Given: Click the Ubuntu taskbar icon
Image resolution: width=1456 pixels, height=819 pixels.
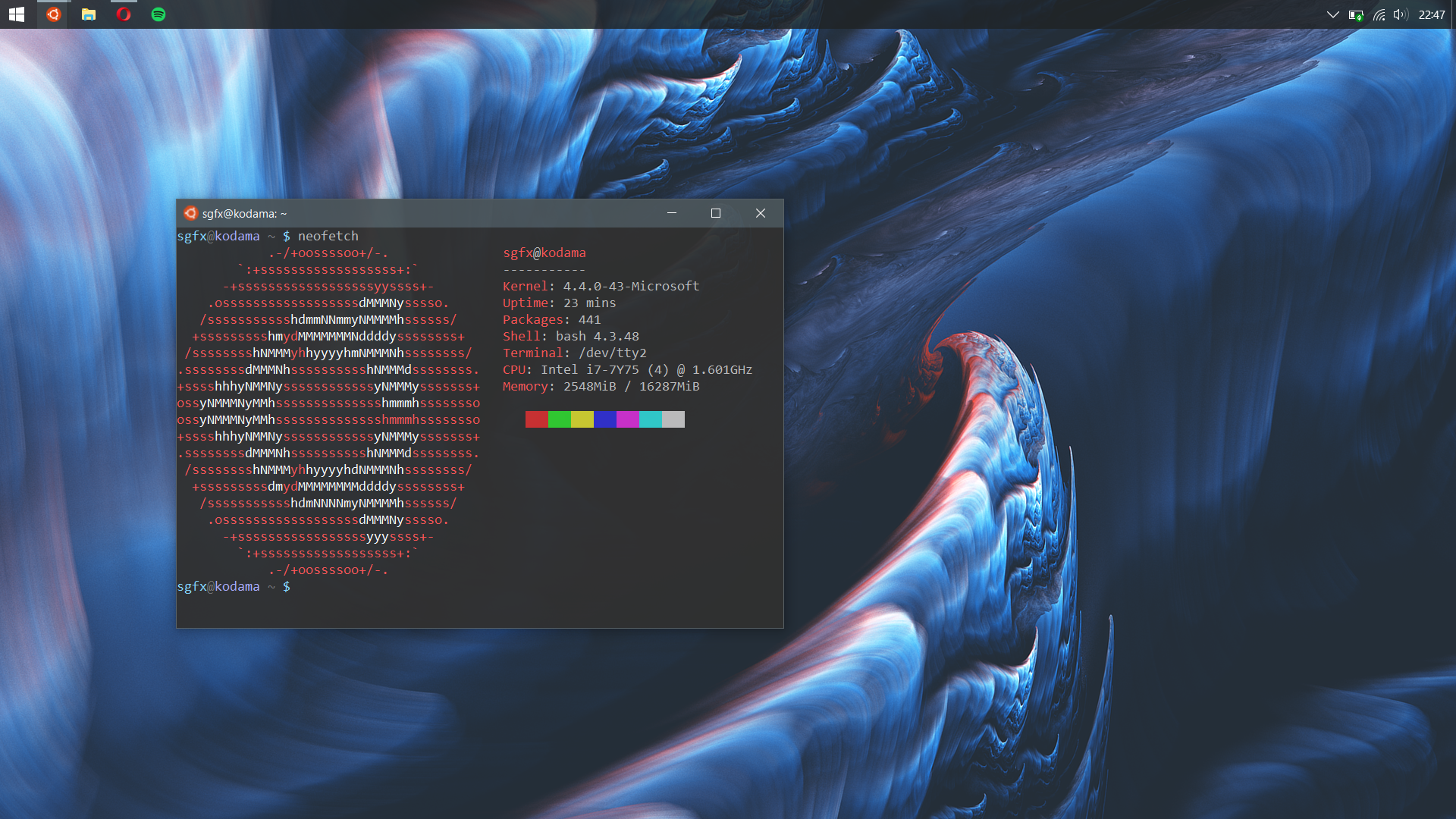Looking at the screenshot, I should 53,14.
